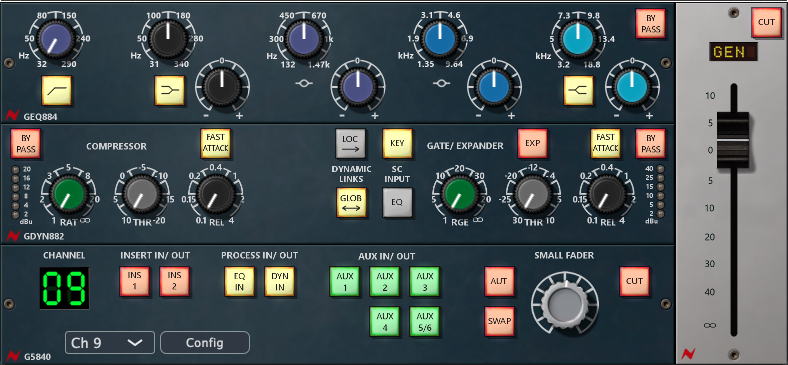788x365 pixels.
Task: Bypass the compressor section
Action: click(25, 143)
